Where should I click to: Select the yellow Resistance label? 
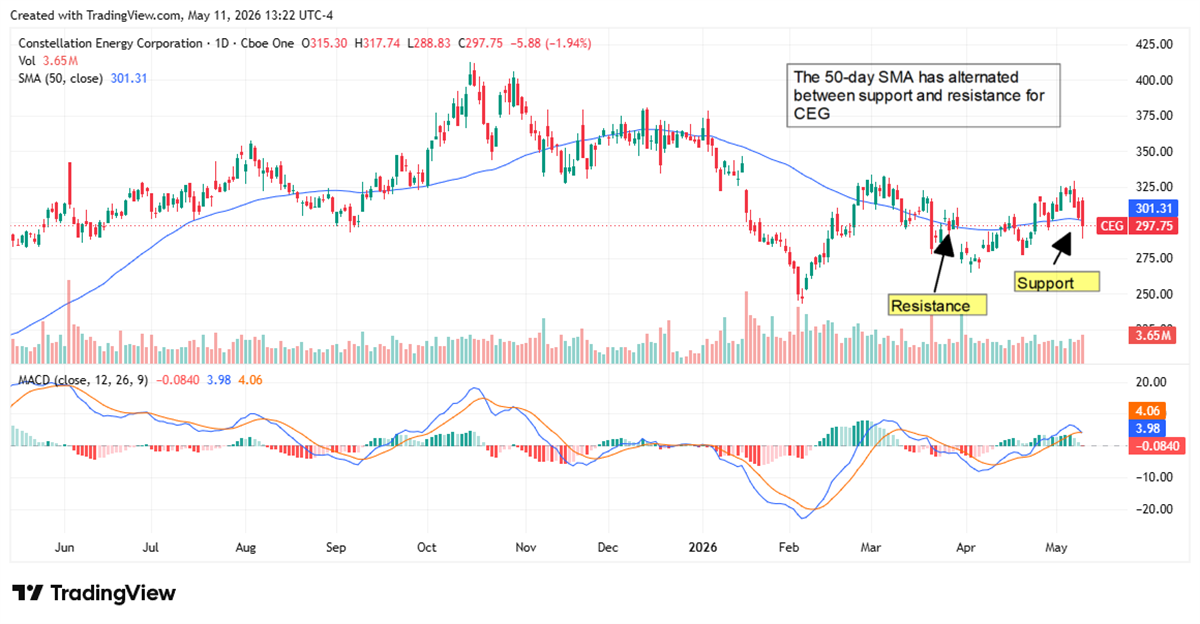pos(937,305)
